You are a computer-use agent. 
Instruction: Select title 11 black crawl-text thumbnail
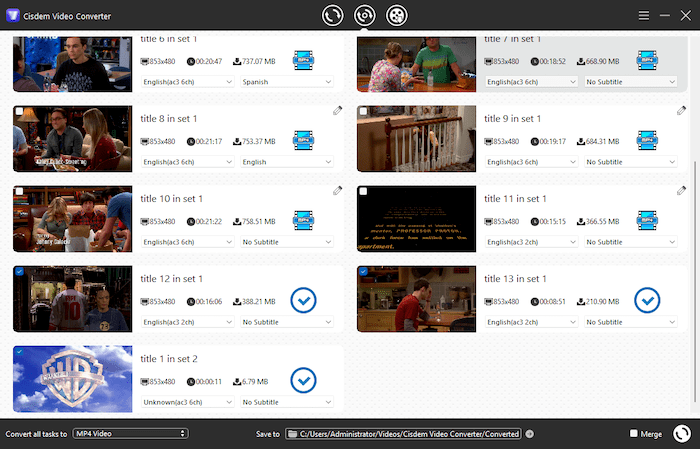coord(417,219)
